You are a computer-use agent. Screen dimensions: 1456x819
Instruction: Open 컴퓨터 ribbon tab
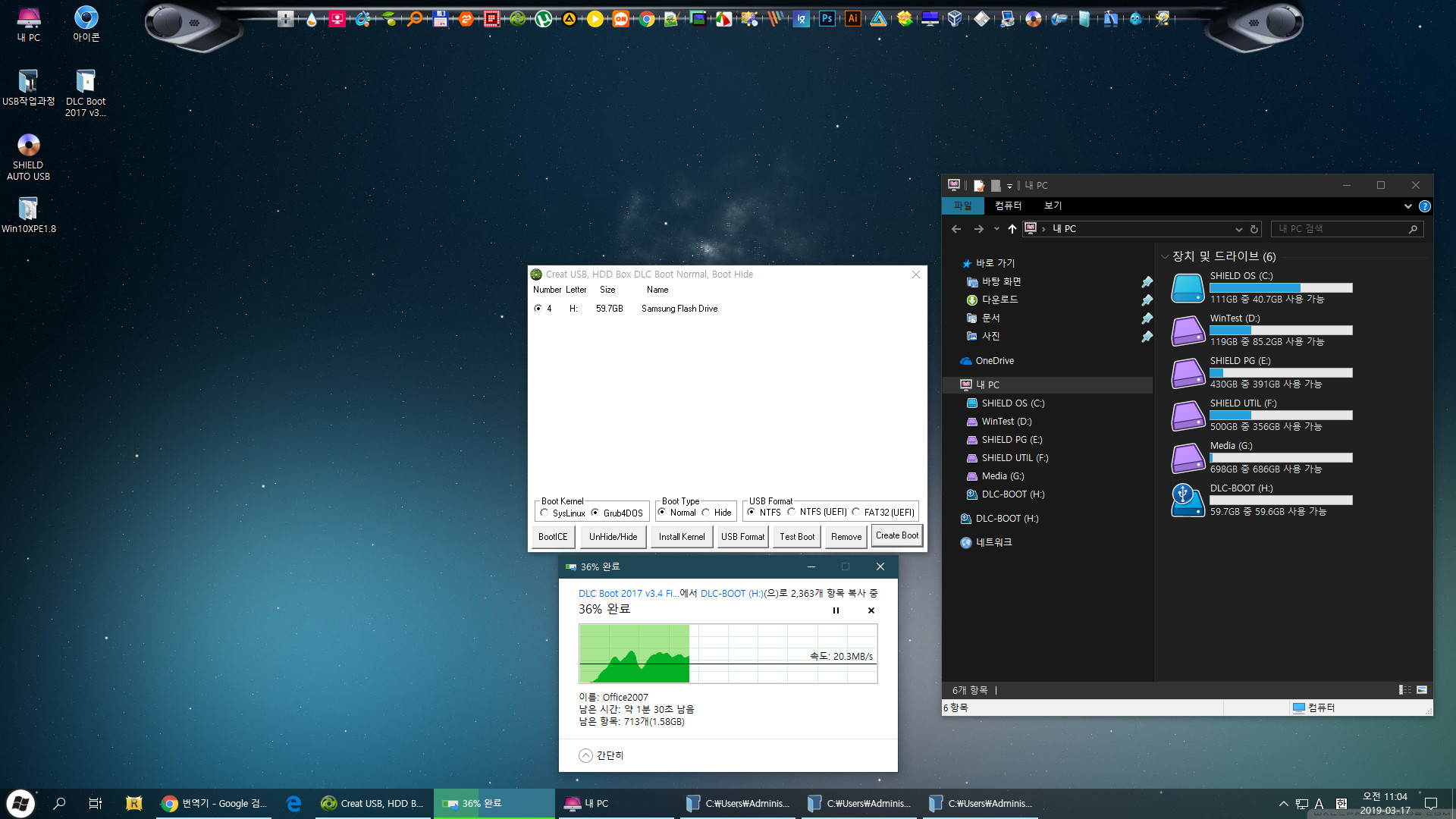pyautogui.click(x=1008, y=206)
